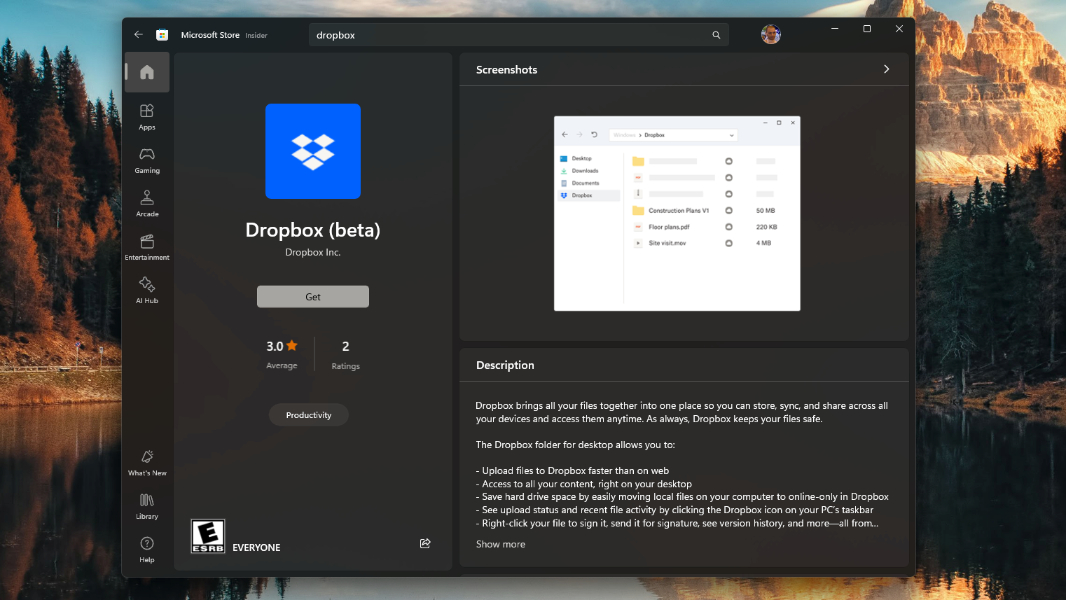Open the Library sidebar icon
The height and width of the screenshot is (600, 1066).
pyautogui.click(x=146, y=508)
